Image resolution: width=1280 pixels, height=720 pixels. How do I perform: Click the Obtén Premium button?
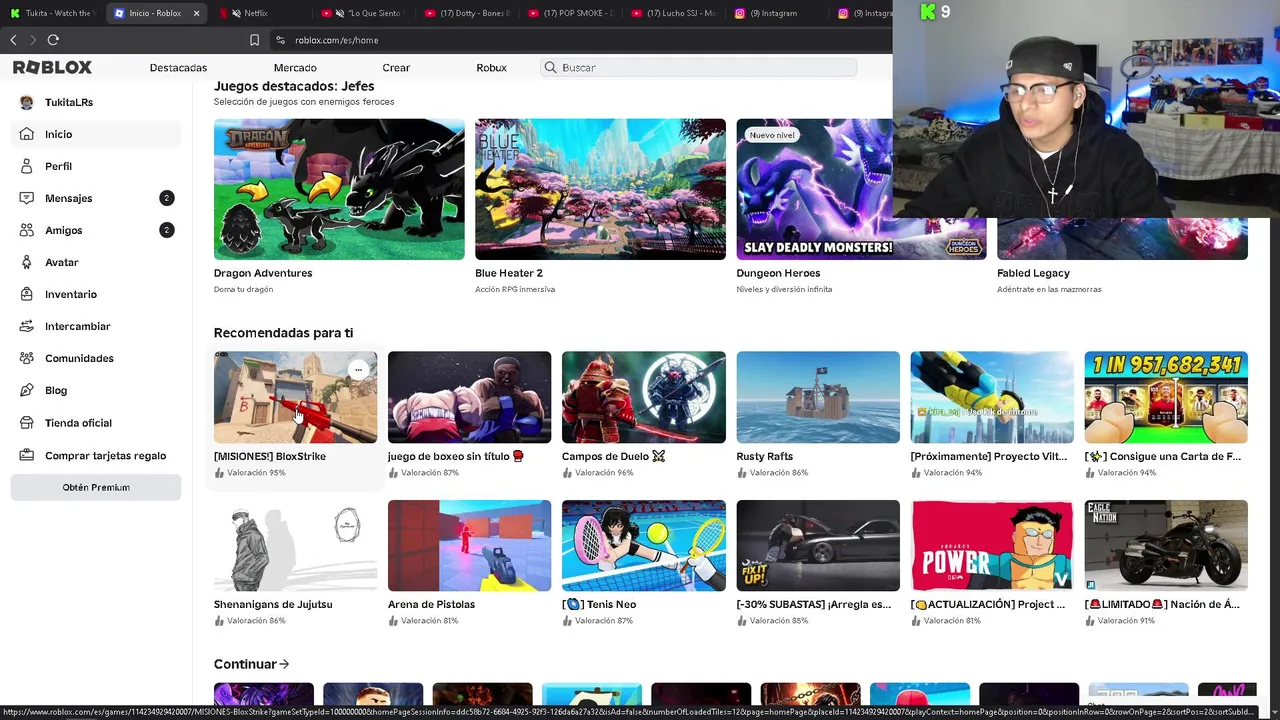[96, 487]
